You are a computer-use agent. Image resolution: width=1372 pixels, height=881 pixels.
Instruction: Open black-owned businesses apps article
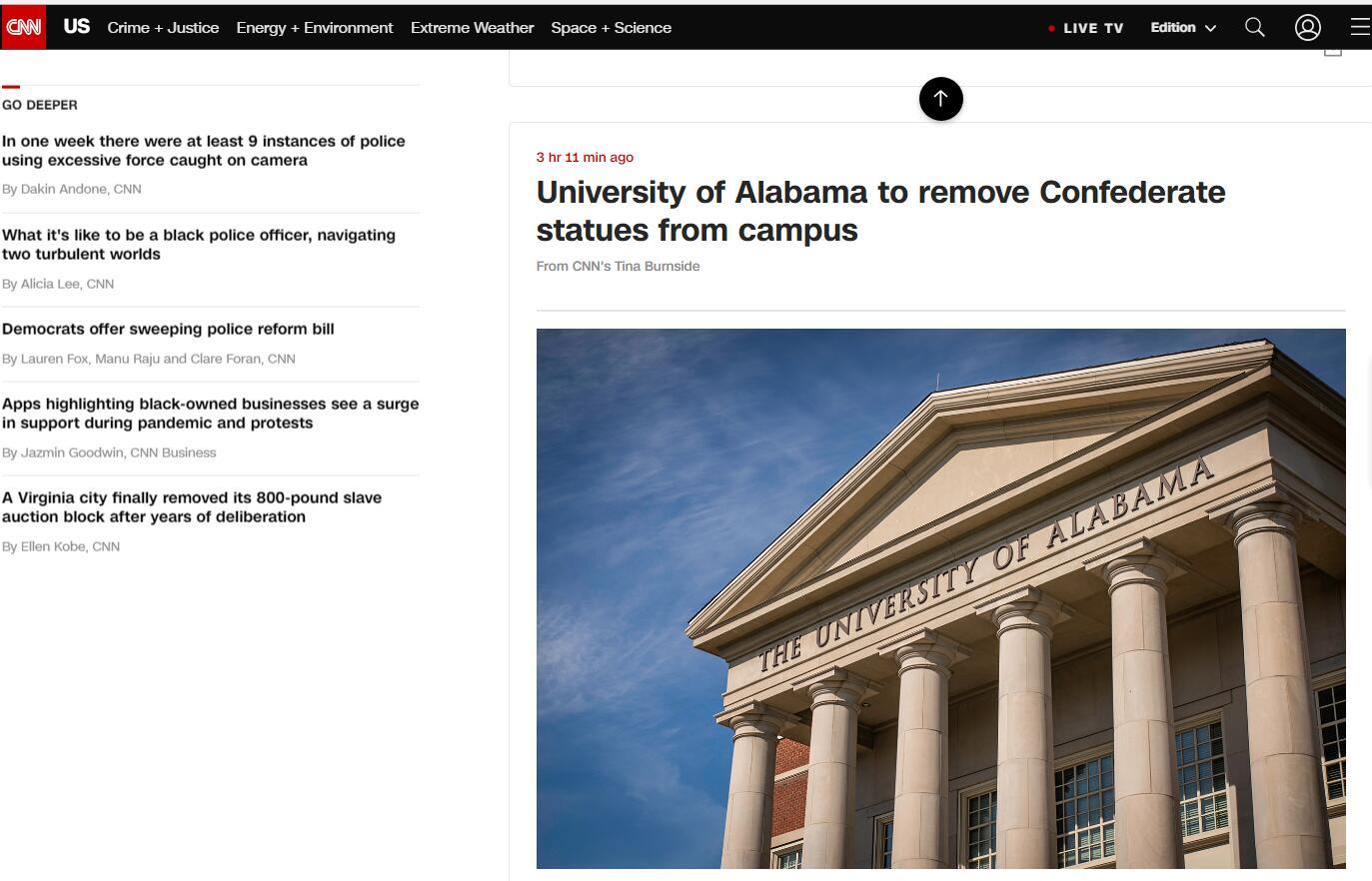tap(210, 414)
